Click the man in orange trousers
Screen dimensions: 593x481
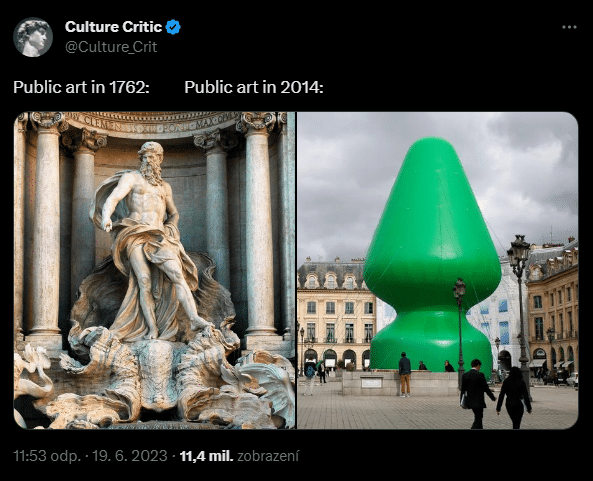pos(405,374)
